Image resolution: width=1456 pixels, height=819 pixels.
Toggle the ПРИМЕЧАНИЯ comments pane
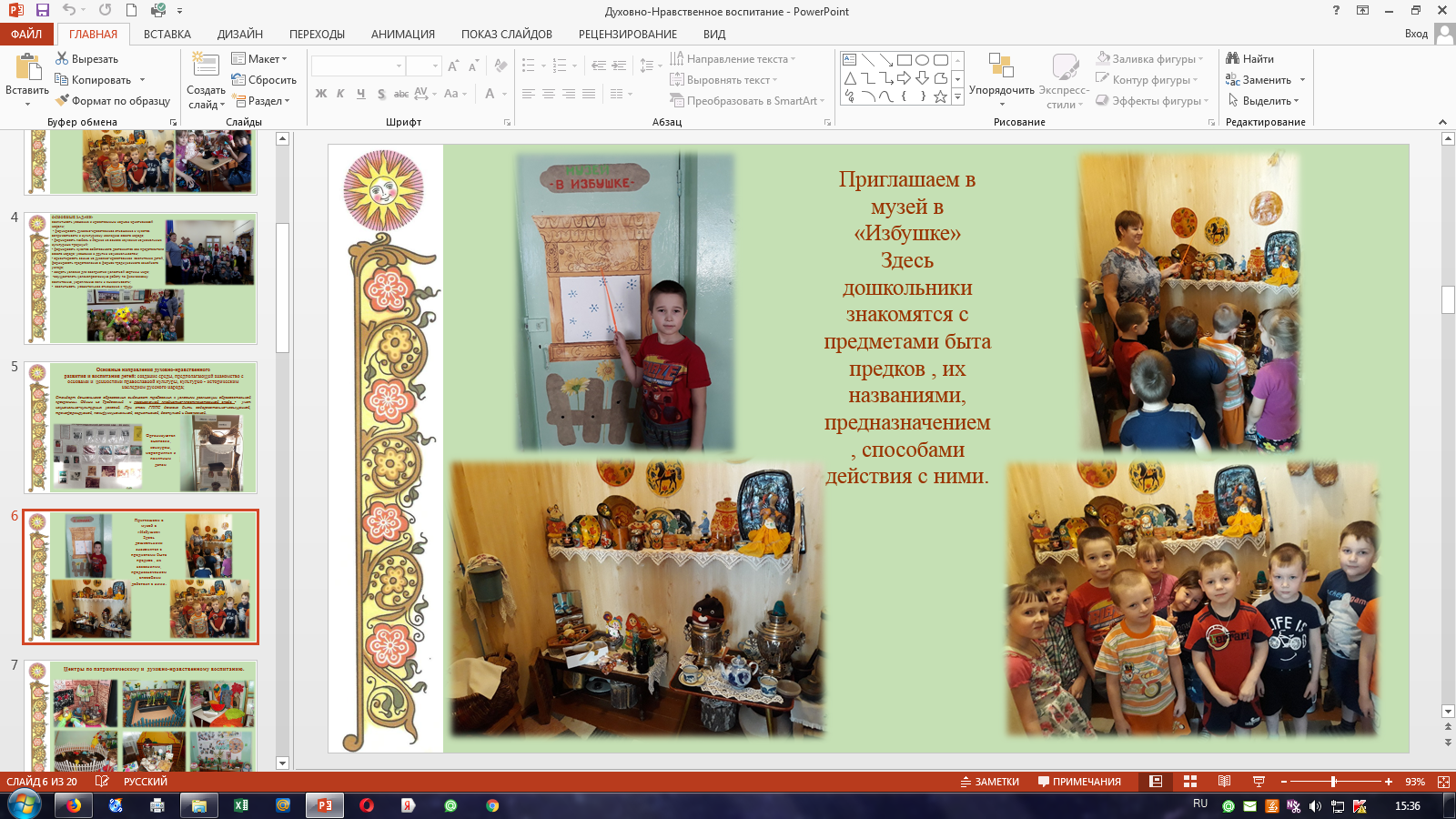pos(1079,782)
